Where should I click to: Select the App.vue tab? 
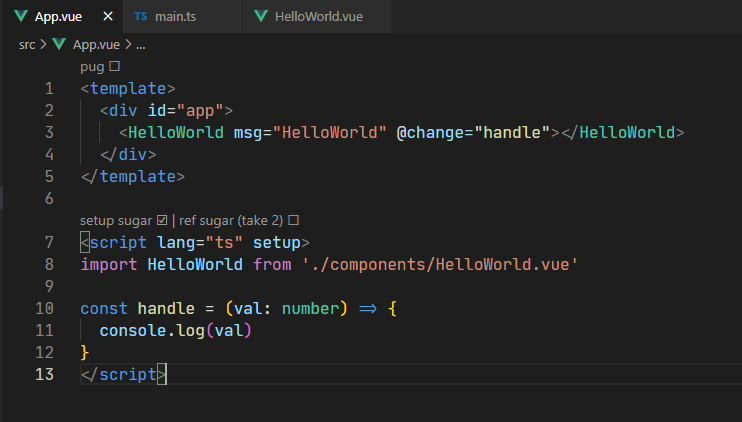[62, 17]
